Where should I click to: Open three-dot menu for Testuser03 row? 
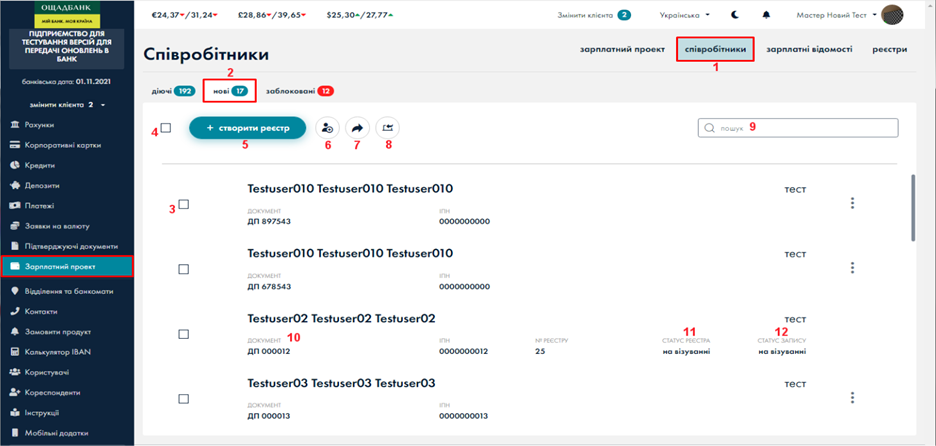852,397
